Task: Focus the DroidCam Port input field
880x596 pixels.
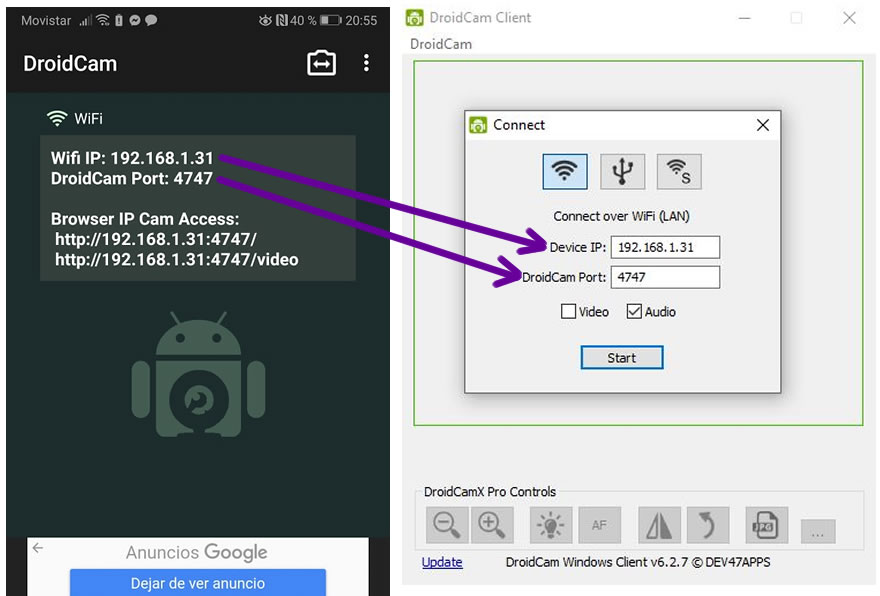Action: tap(665, 277)
